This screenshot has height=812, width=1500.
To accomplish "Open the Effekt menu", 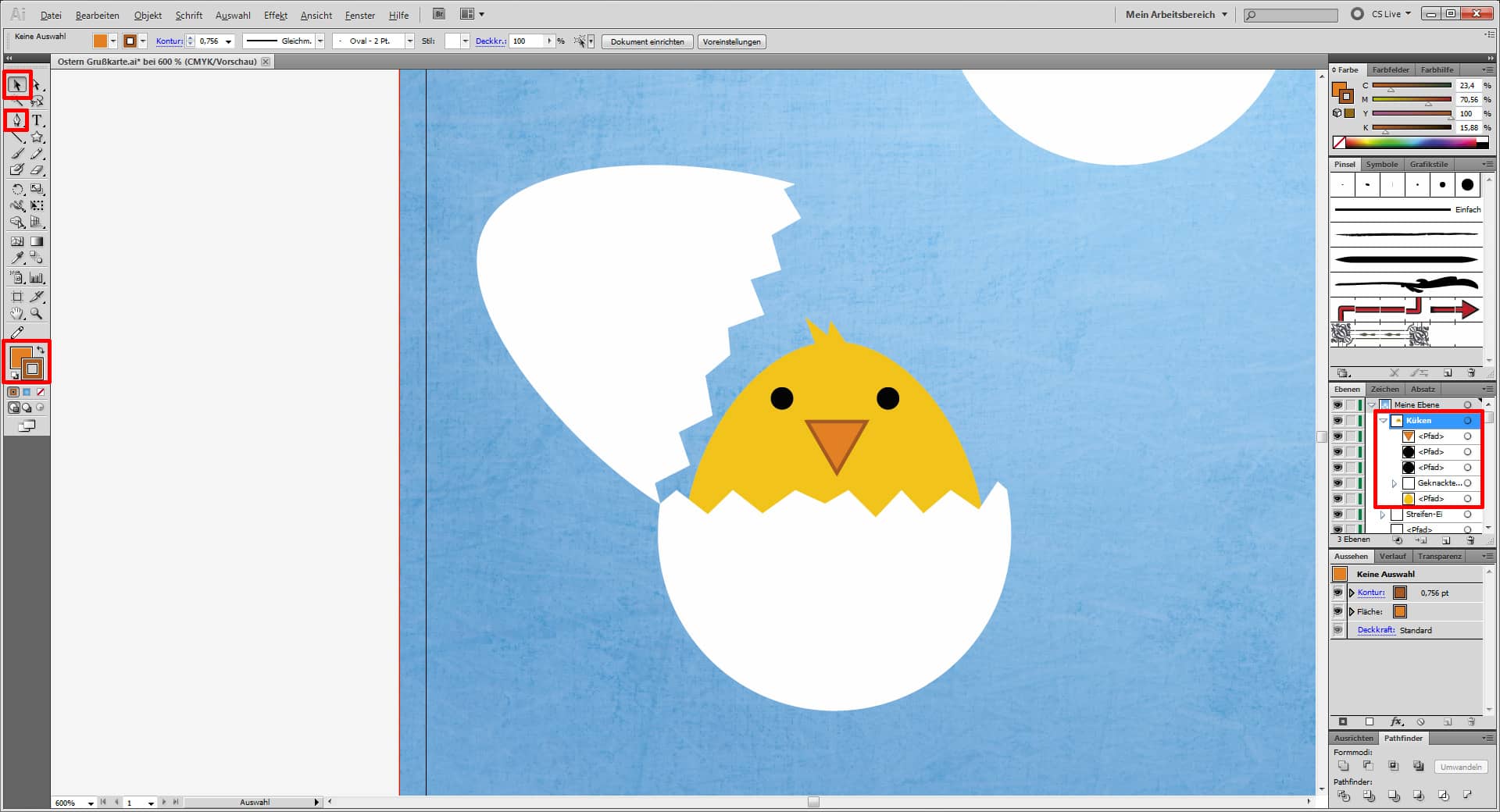I will [275, 15].
